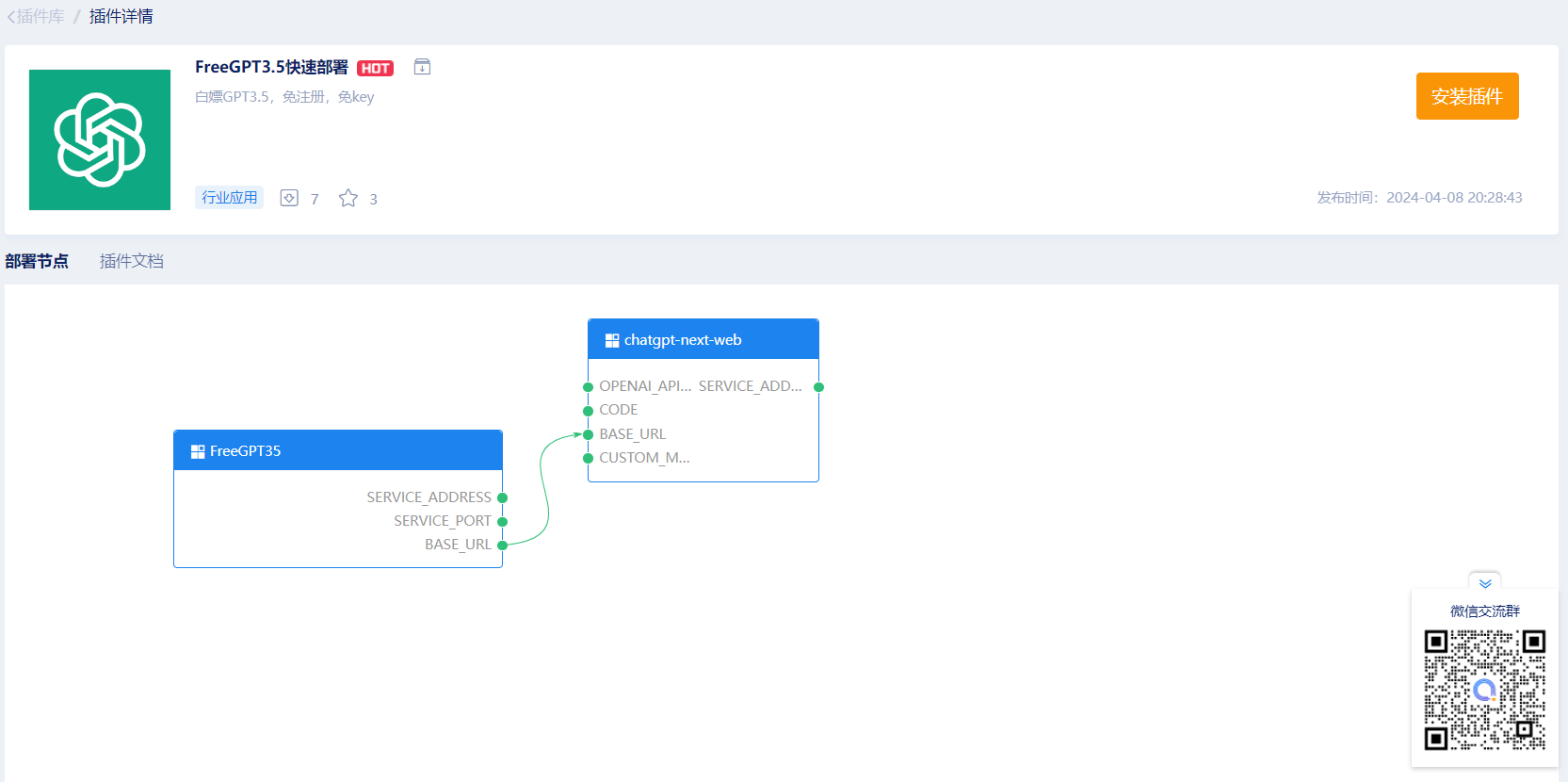Go back to 插件库 breadcrumb

coord(36,16)
